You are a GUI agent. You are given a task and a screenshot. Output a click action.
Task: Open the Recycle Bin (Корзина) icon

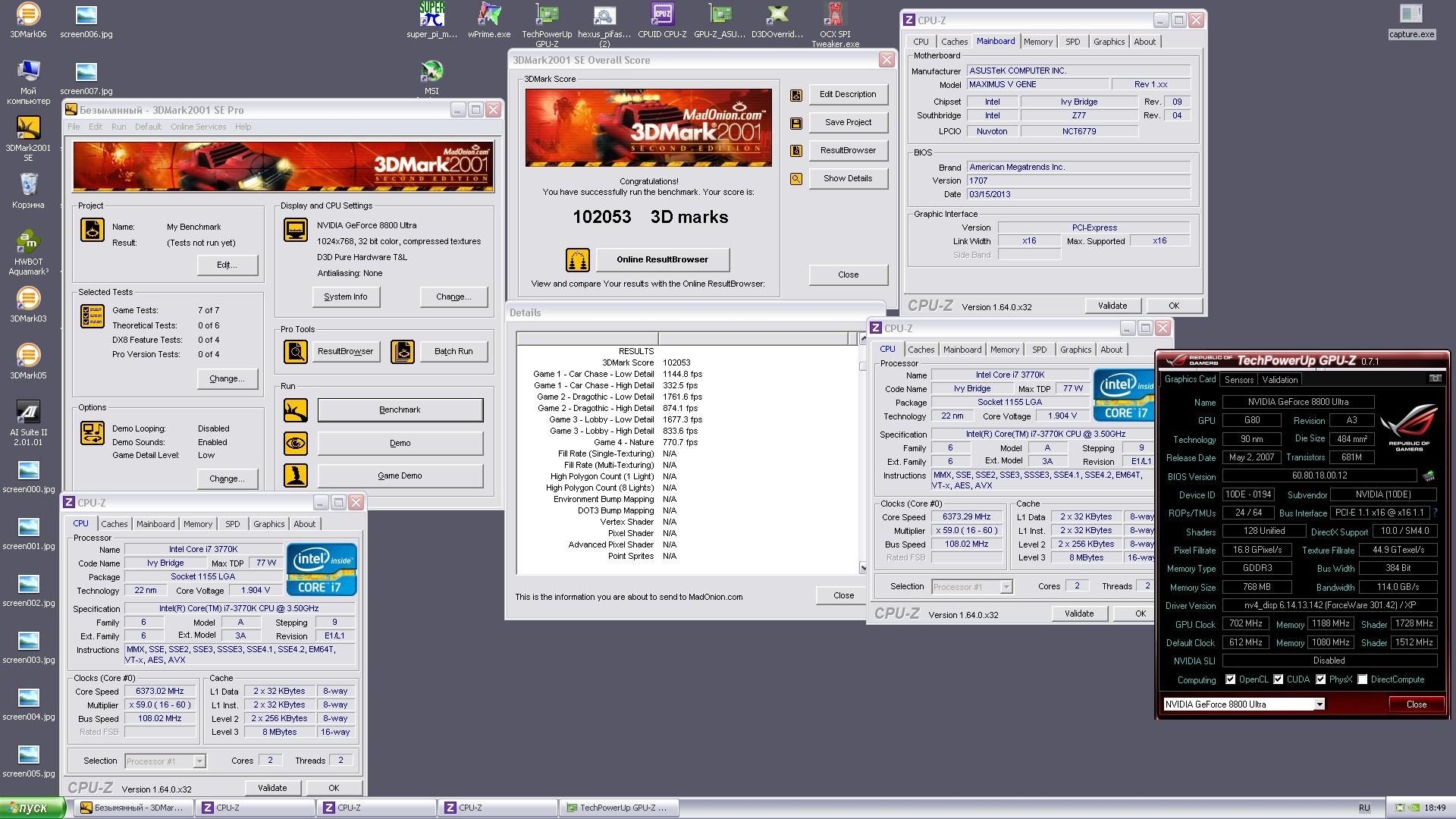pyautogui.click(x=28, y=191)
